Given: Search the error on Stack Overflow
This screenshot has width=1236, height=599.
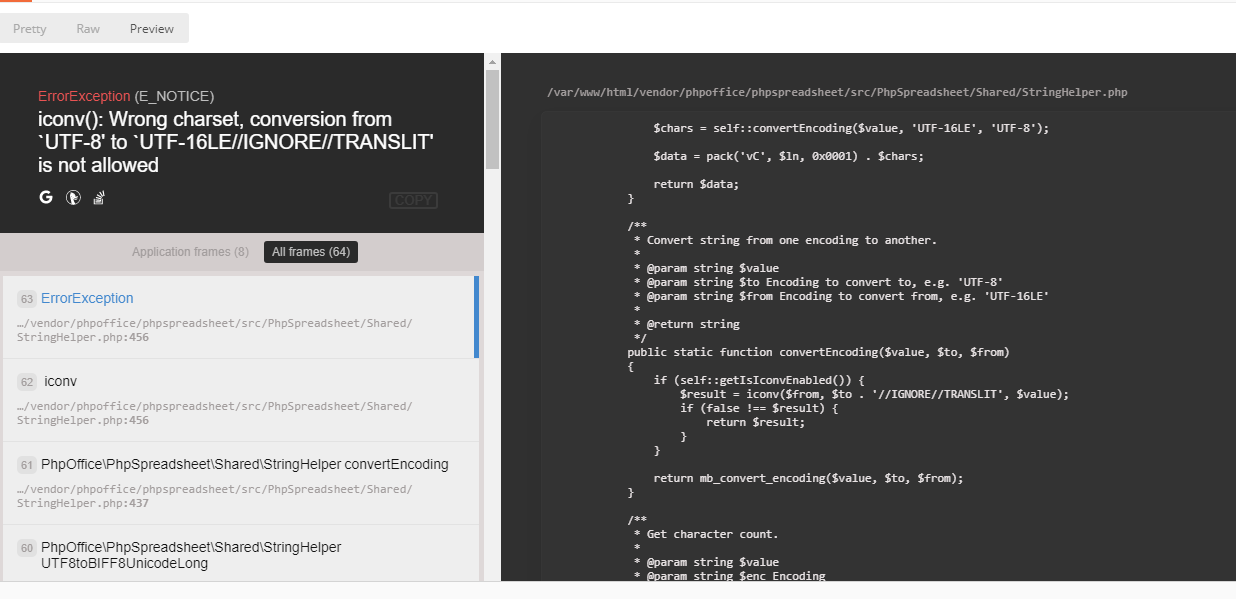Looking at the screenshot, I should click(x=98, y=197).
